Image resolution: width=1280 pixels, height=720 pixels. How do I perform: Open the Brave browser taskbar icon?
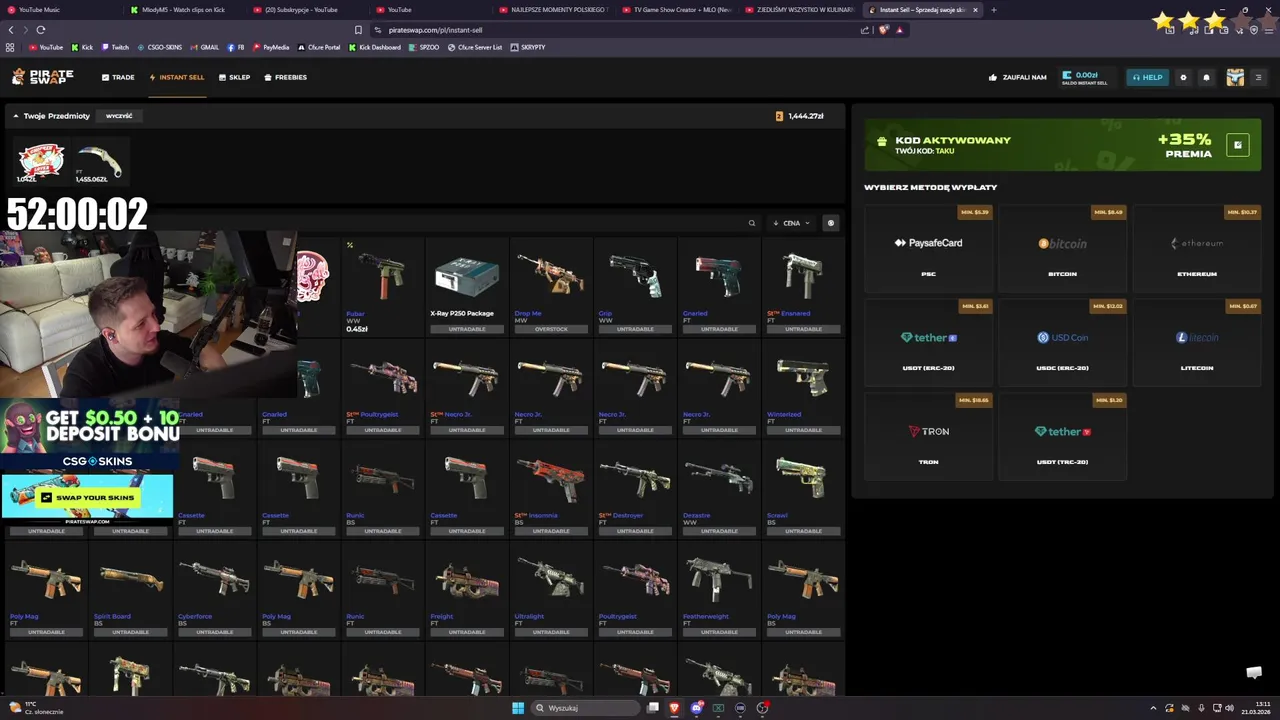click(674, 708)
